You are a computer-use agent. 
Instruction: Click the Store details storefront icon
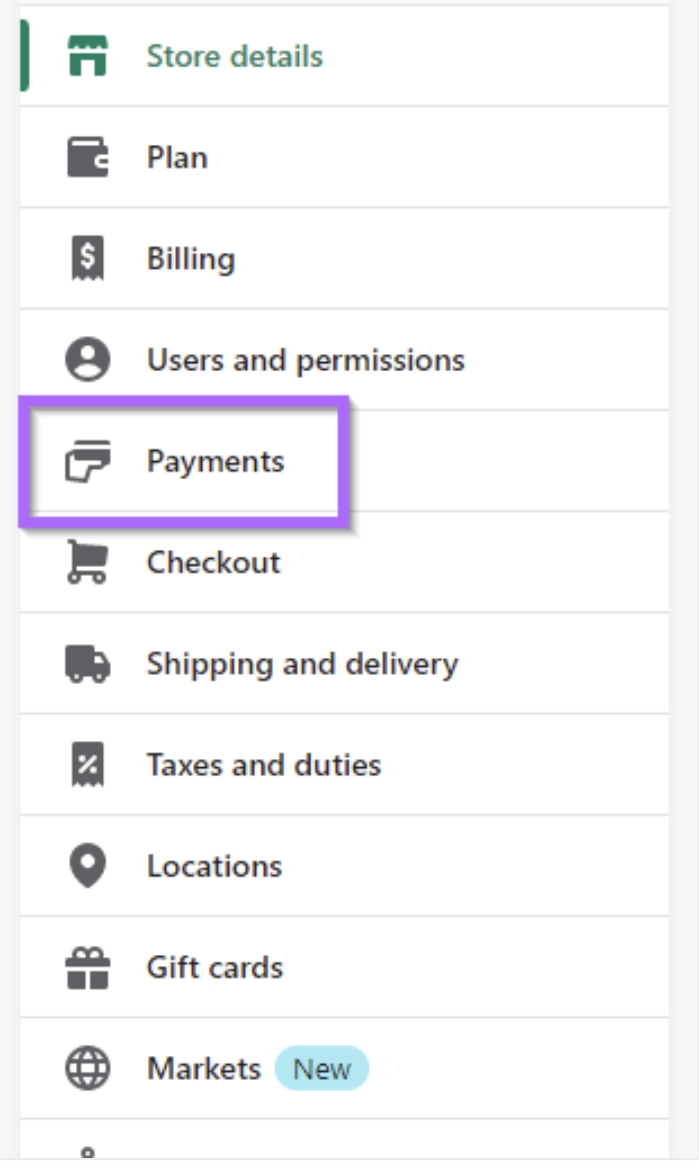click(88, 56)
